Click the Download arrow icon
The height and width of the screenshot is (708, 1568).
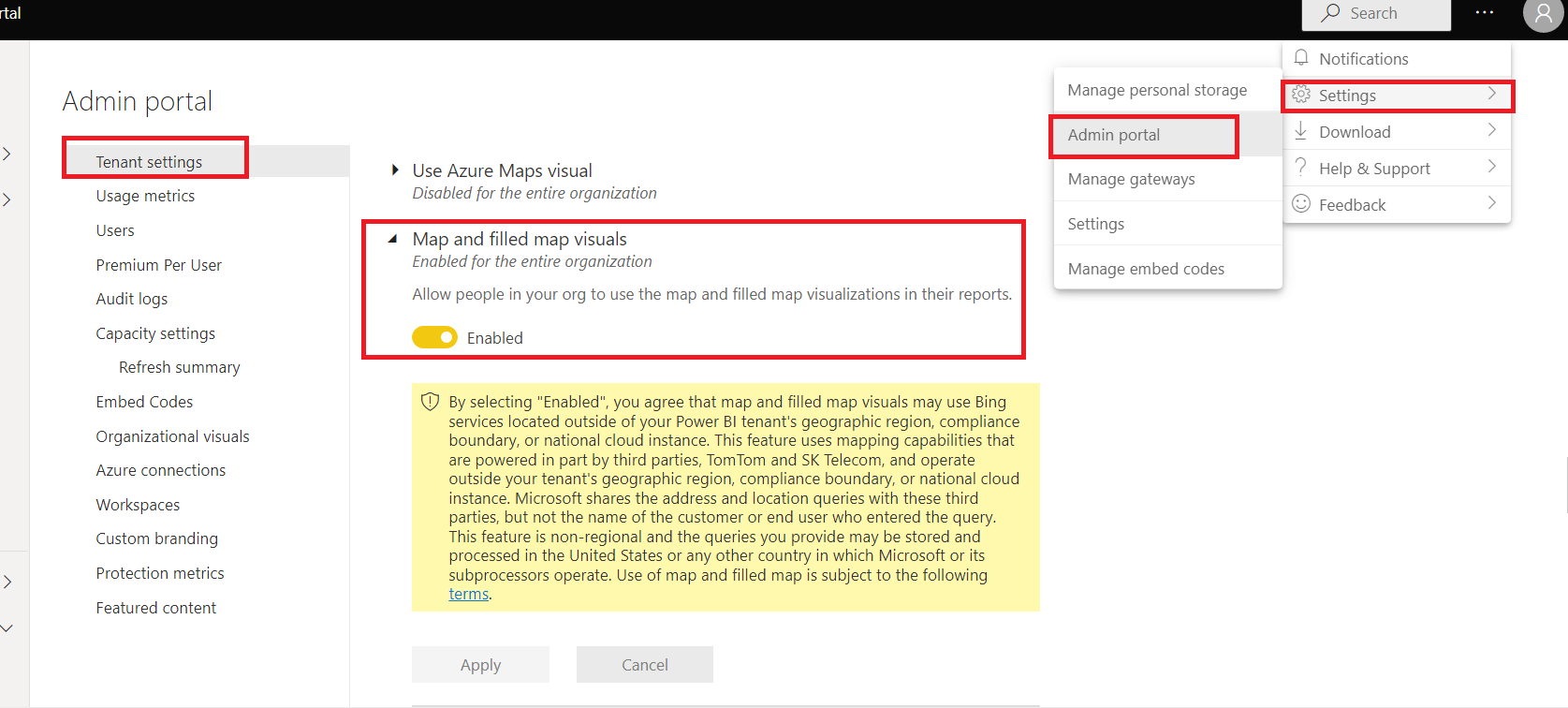1301,131
